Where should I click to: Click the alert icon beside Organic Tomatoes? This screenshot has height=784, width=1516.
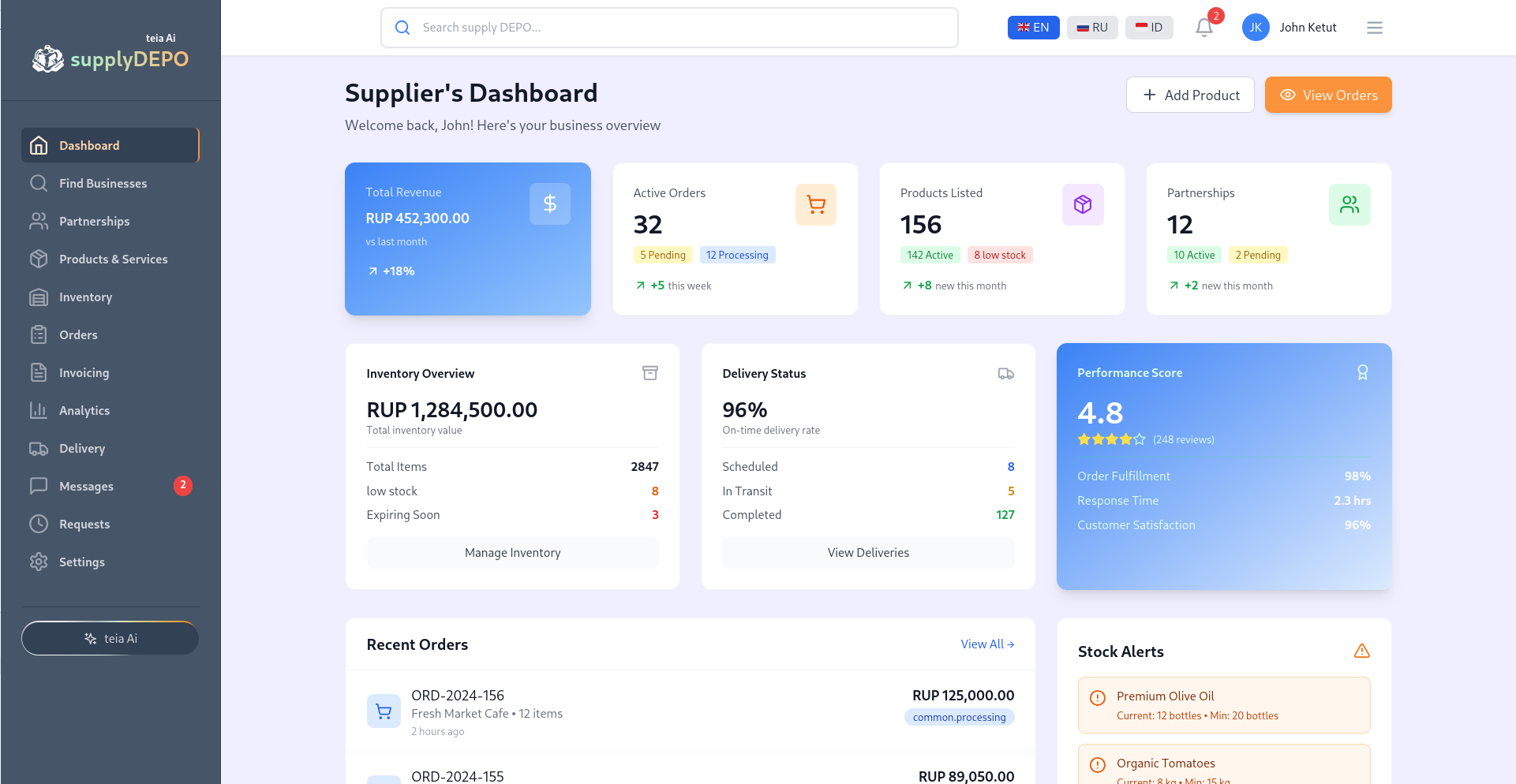(1097, 765)
